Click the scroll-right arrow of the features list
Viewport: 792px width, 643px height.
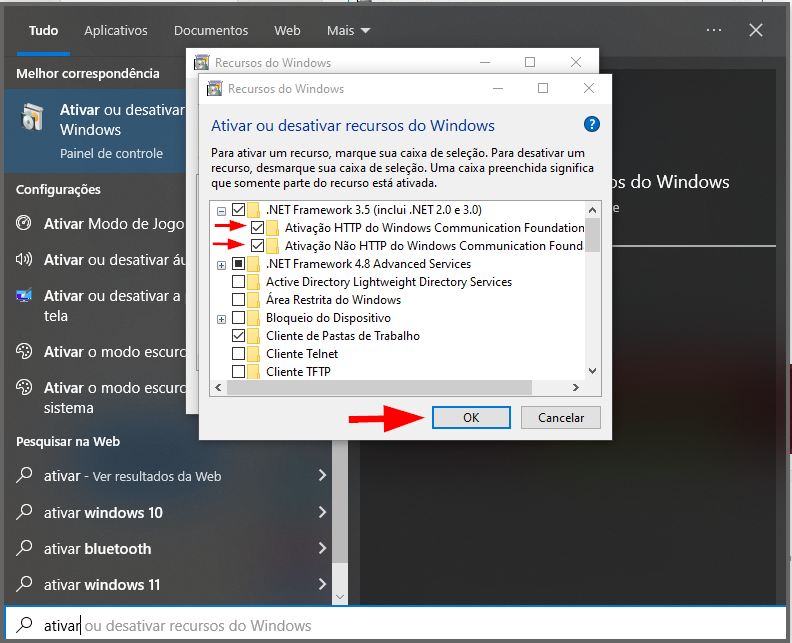click(575, 388)
